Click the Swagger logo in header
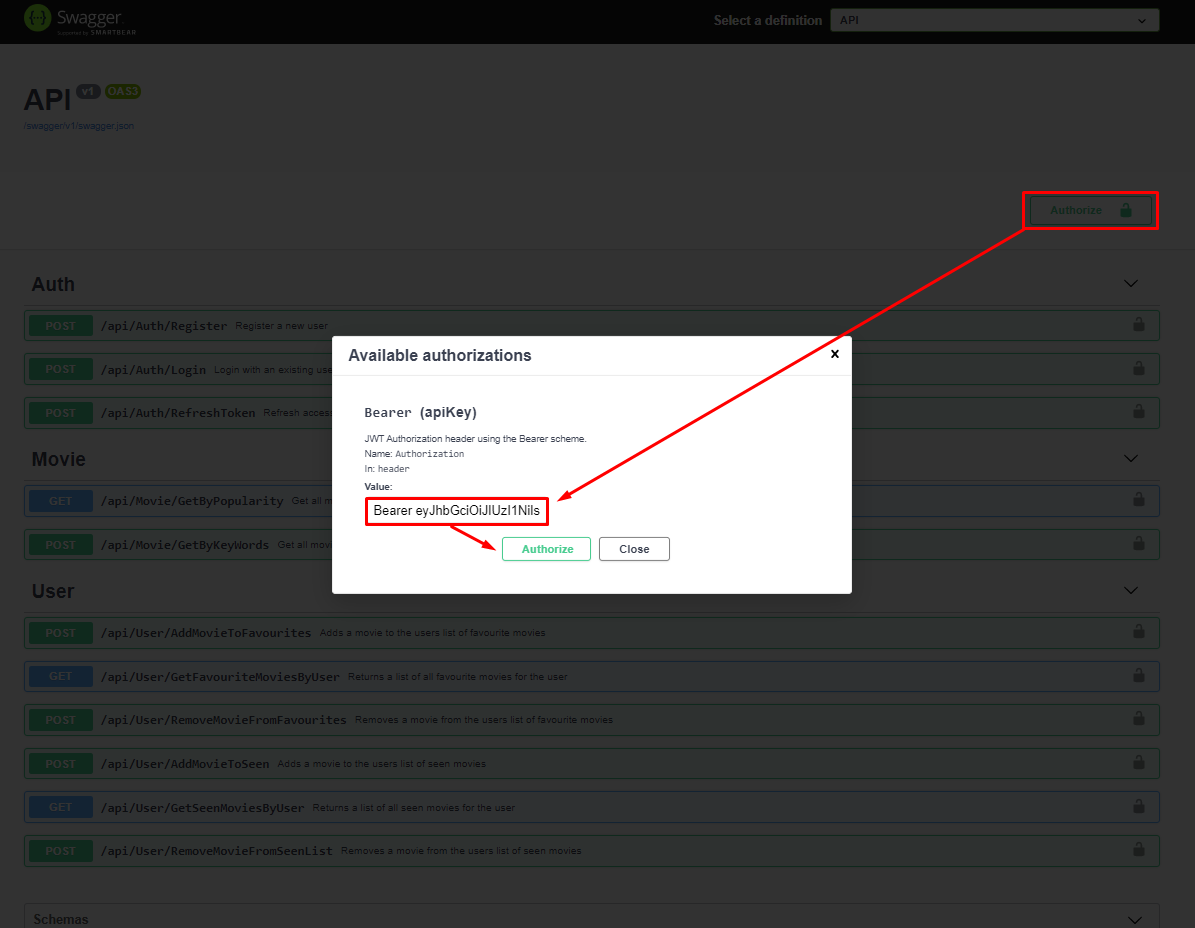The width and height of the screenshot is (1195, 928). pyautogui.click(x=80, y=20)
